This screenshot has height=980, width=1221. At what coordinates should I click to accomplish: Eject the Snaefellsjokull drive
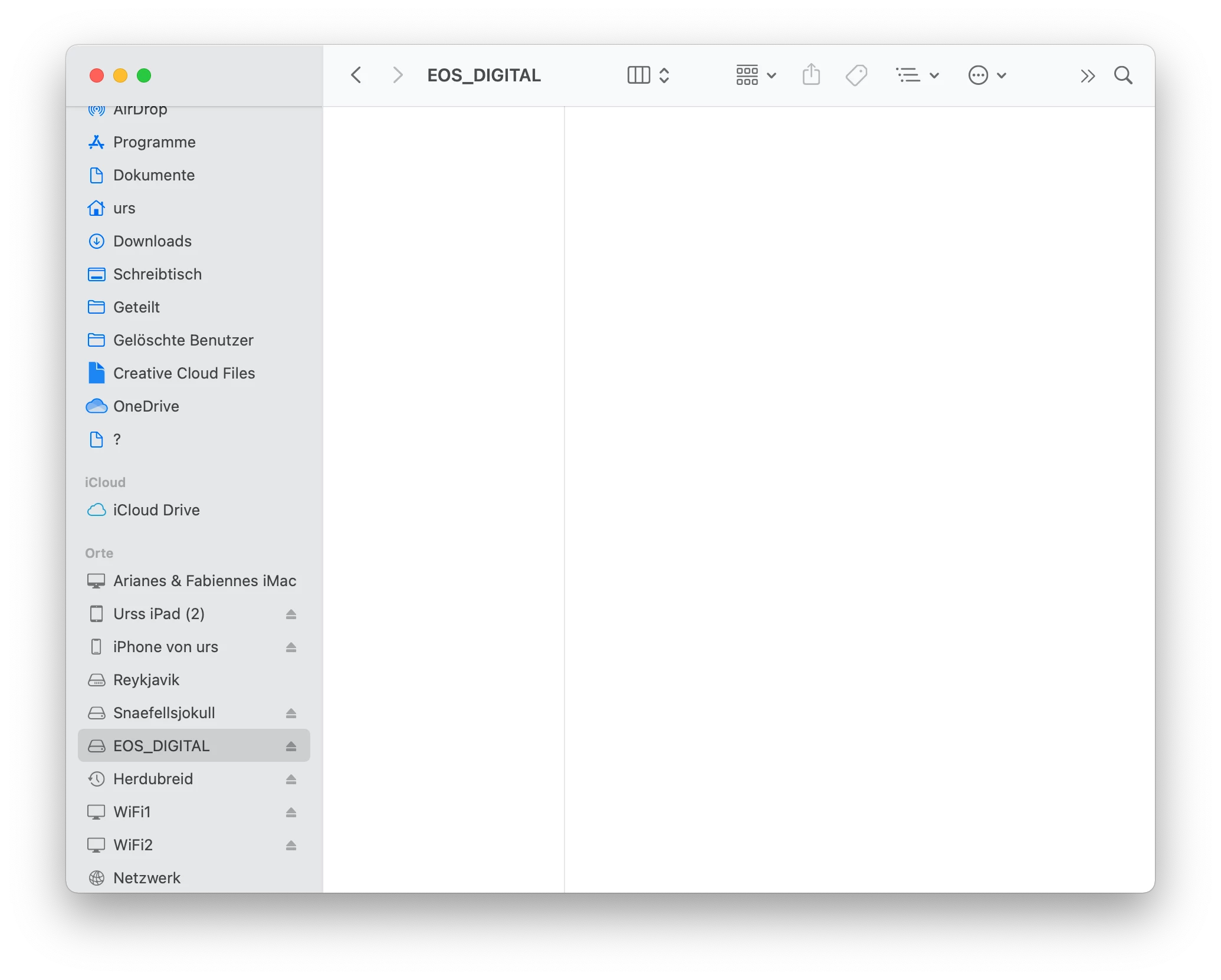coord(291,713)
